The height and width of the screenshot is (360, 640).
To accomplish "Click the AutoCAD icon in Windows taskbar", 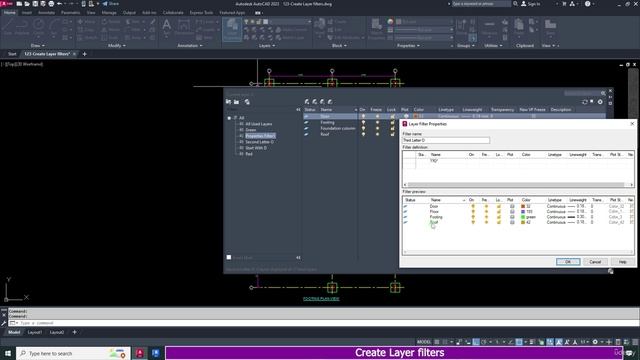I will click(140, 353).
